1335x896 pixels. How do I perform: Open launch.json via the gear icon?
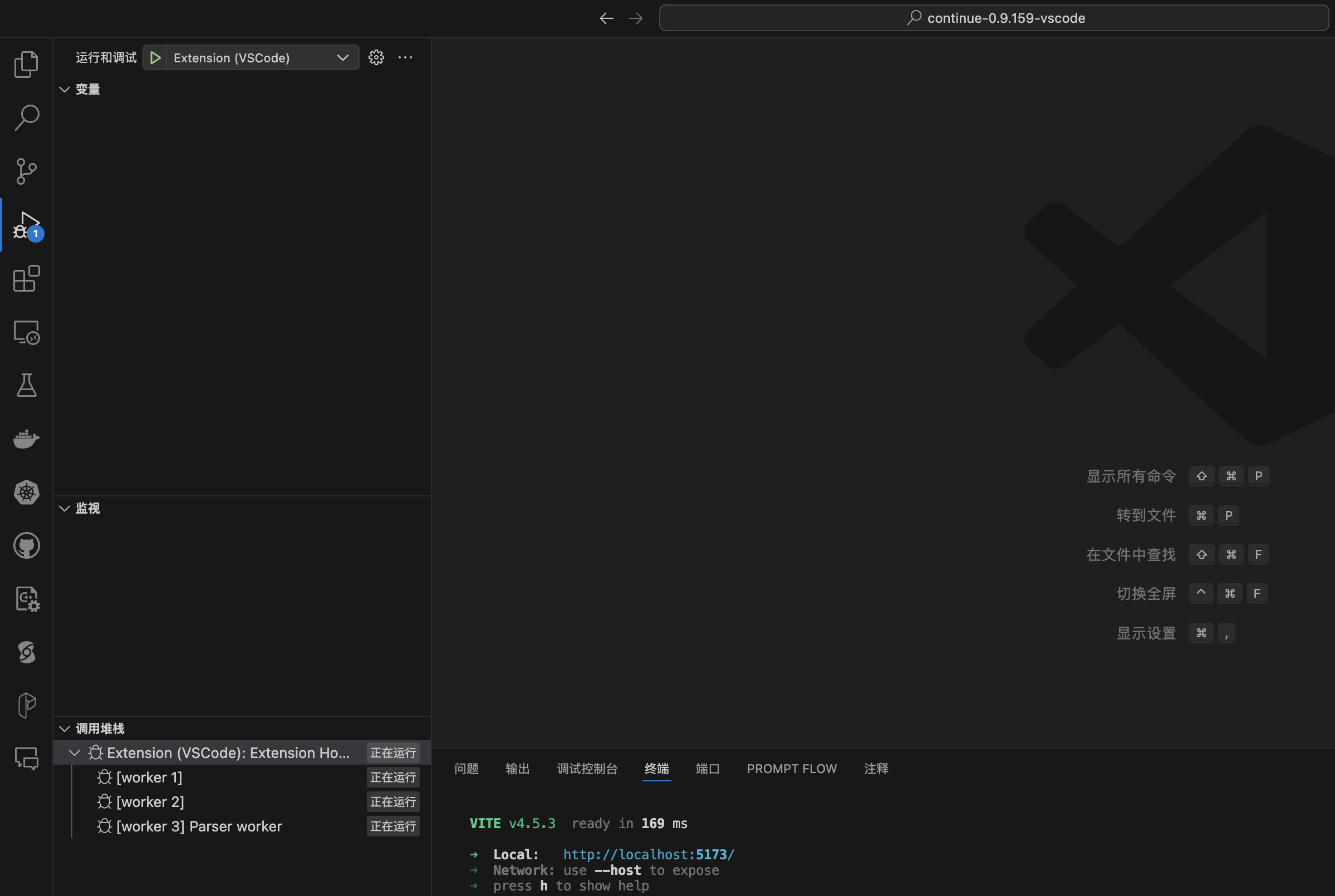point(376,58)
